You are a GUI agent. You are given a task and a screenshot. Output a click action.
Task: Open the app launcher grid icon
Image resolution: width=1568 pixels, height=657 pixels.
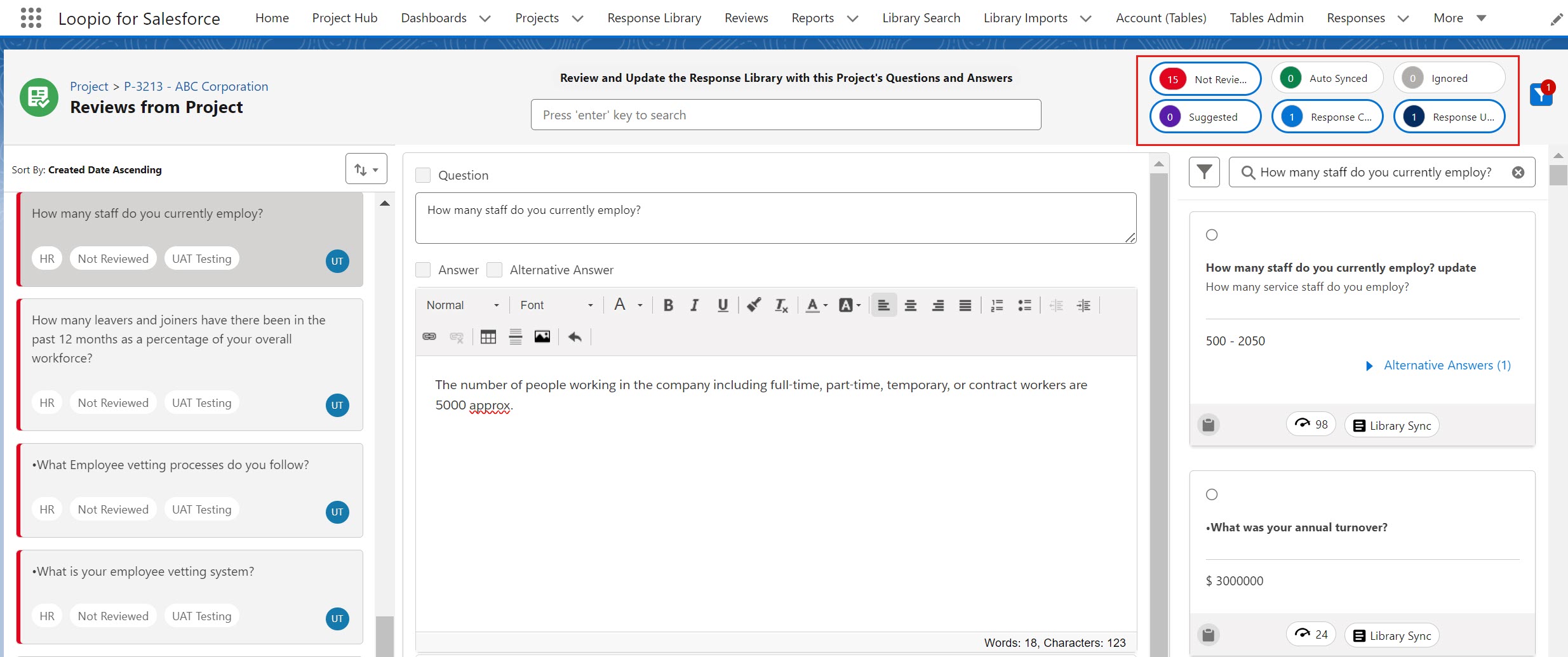click(30, 18)
